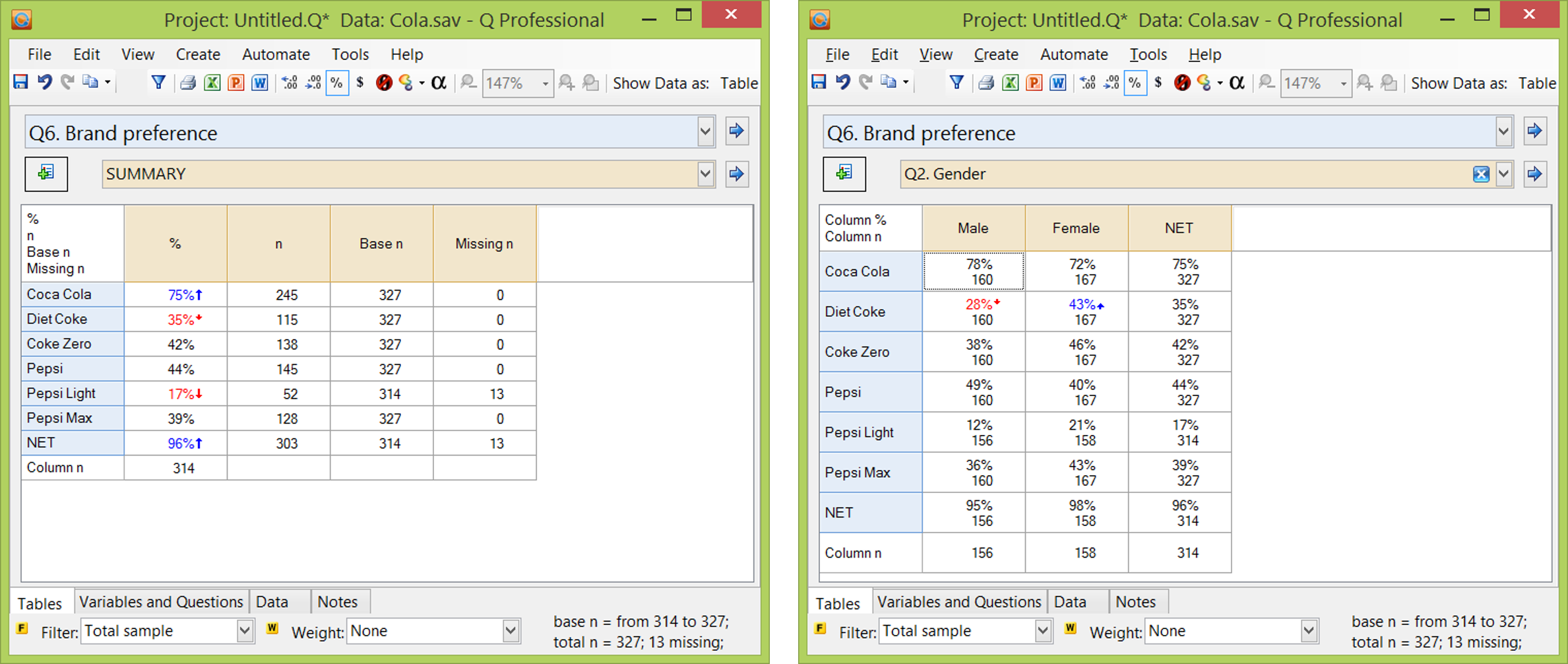Export to PowerPoint from the right window
The image size is (1568, 664).
click(1034, 83)
